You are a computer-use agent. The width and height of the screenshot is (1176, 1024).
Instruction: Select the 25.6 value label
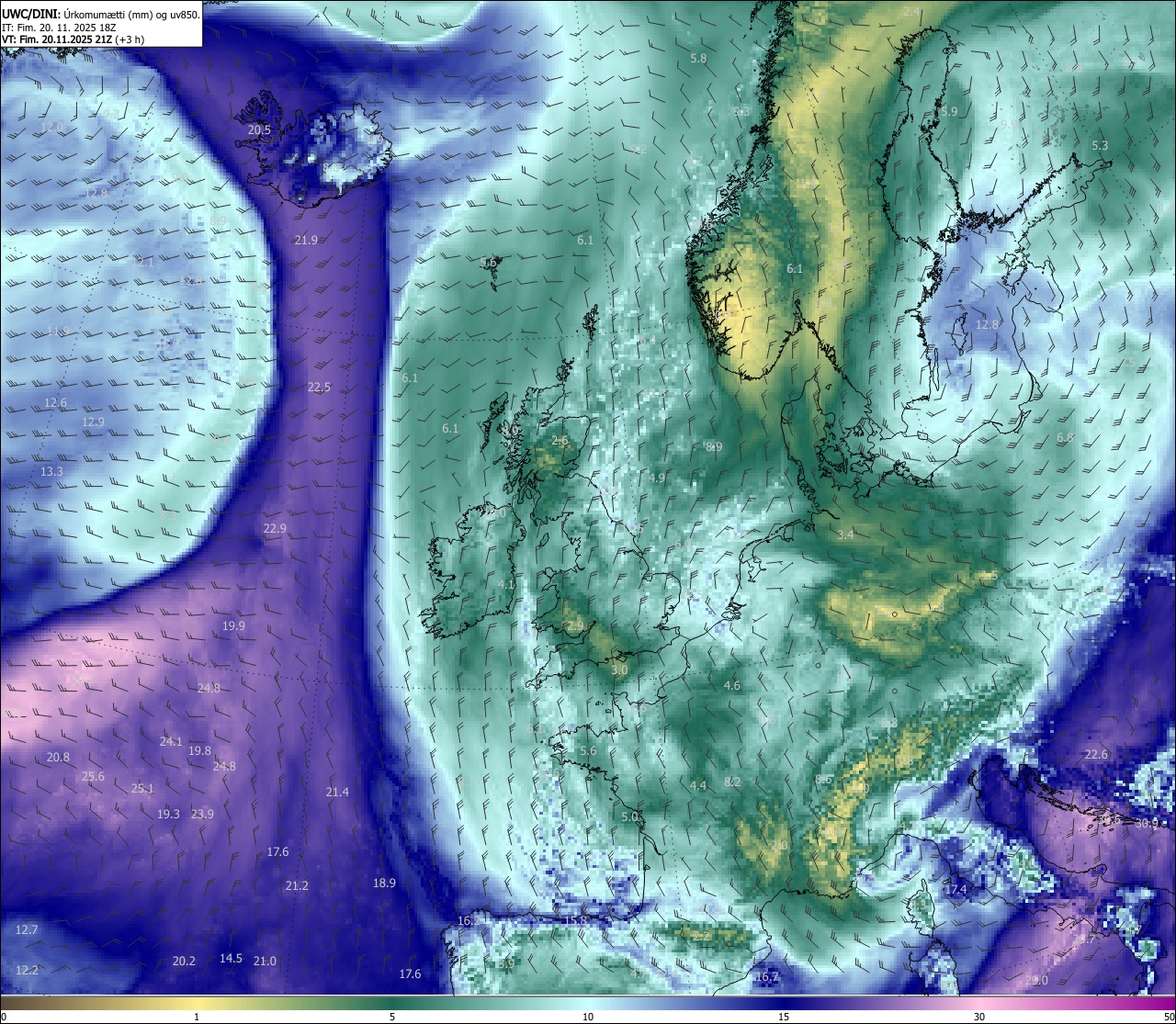[x=93, y=776]
